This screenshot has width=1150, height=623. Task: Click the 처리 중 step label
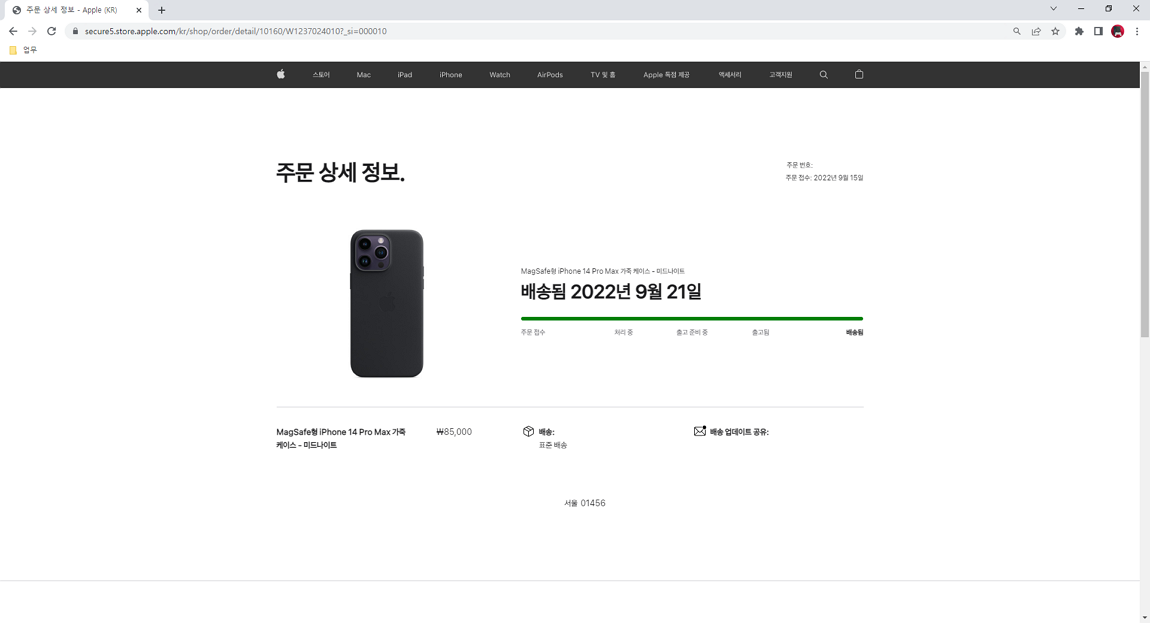(623, 332)
